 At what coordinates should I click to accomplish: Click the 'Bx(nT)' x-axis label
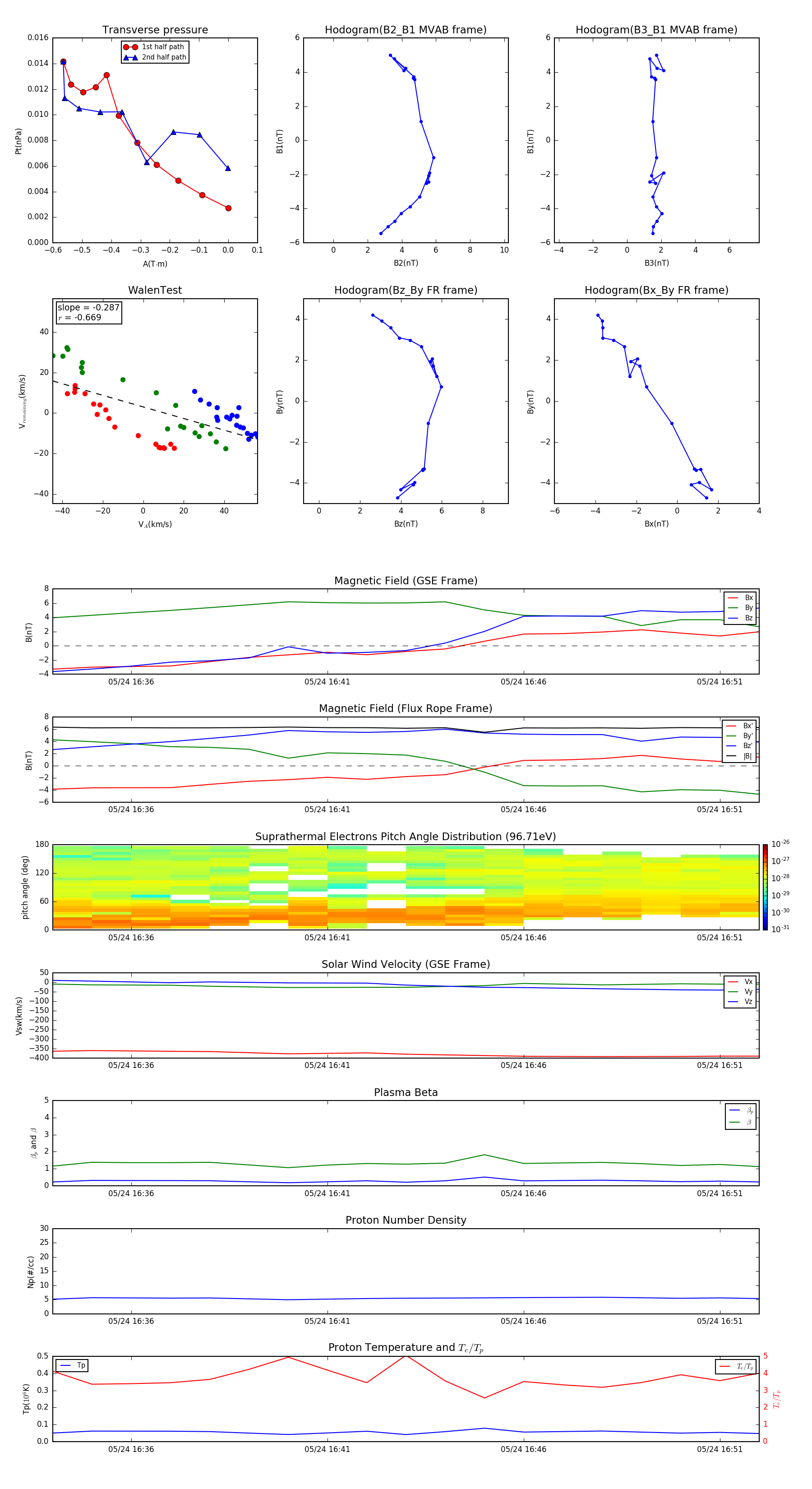coord(656,524)
